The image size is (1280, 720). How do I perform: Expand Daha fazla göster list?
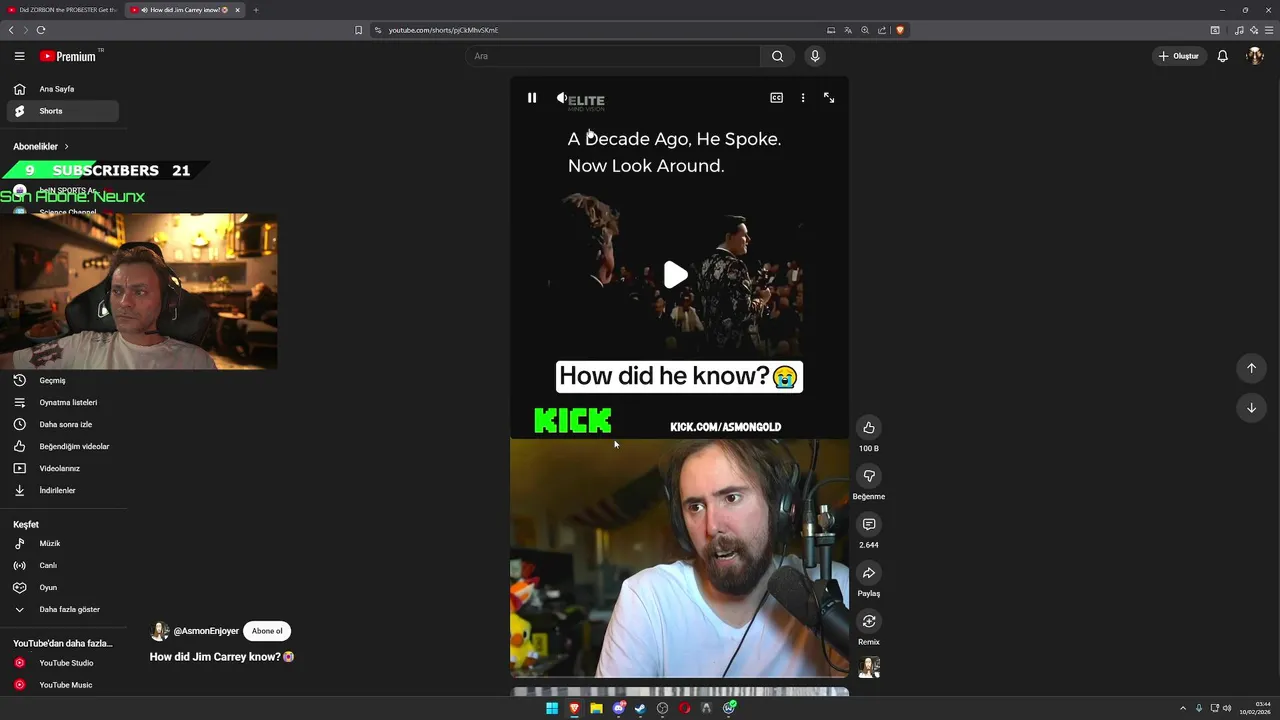(64, 609)
